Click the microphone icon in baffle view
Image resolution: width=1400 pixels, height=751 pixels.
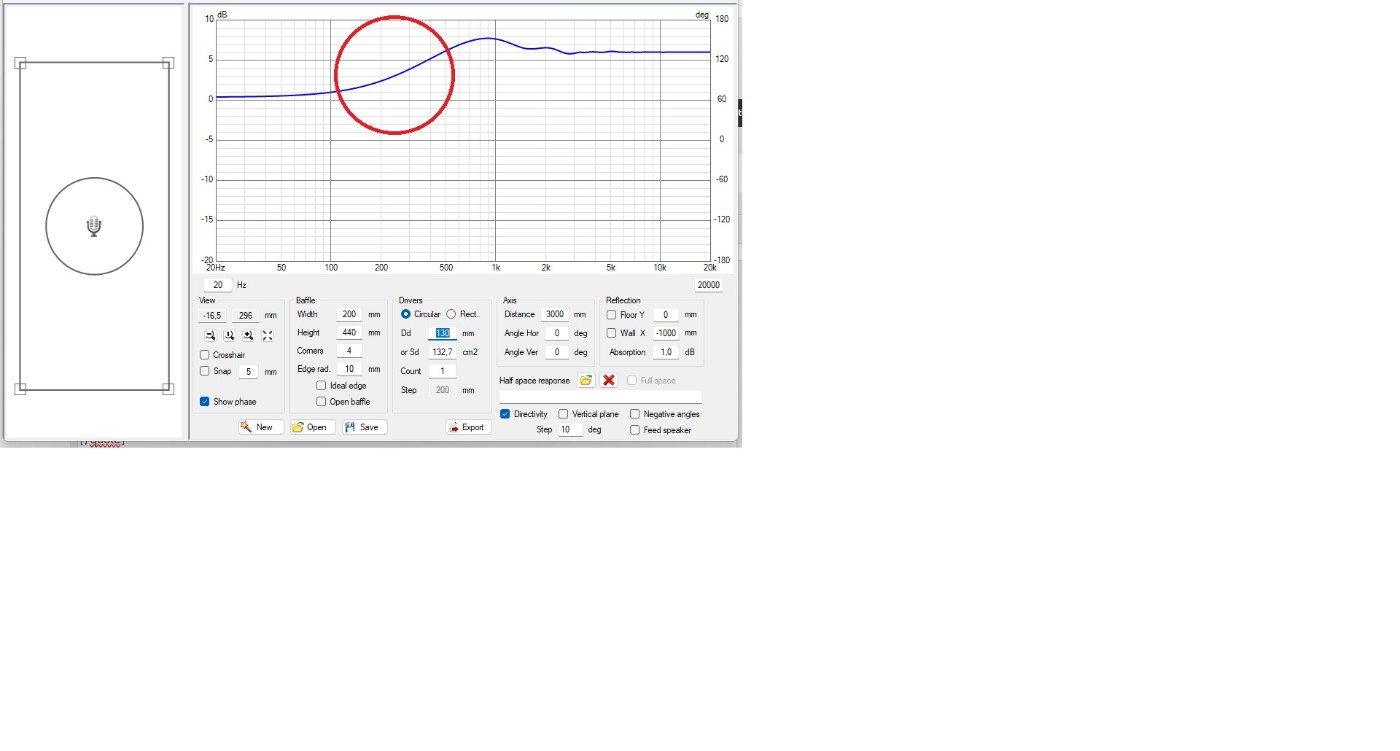pyautogui.click(x=94, y=226)
